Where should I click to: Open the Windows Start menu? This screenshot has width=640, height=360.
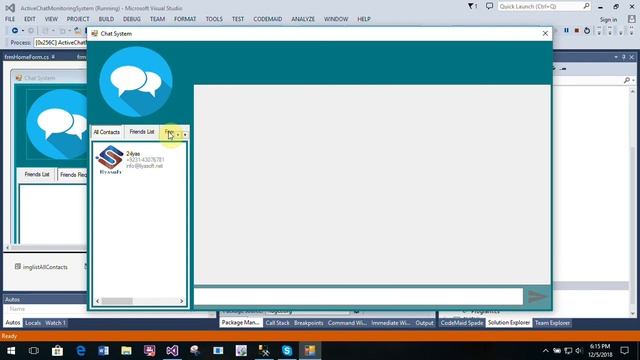pos(11,351)
